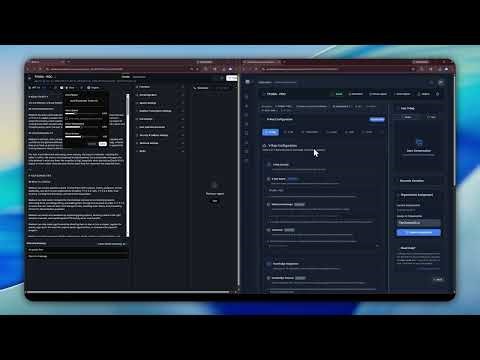Select the second tab under the test panel heading
Viewport: 480px width, 360px height.
click(431, 117)
